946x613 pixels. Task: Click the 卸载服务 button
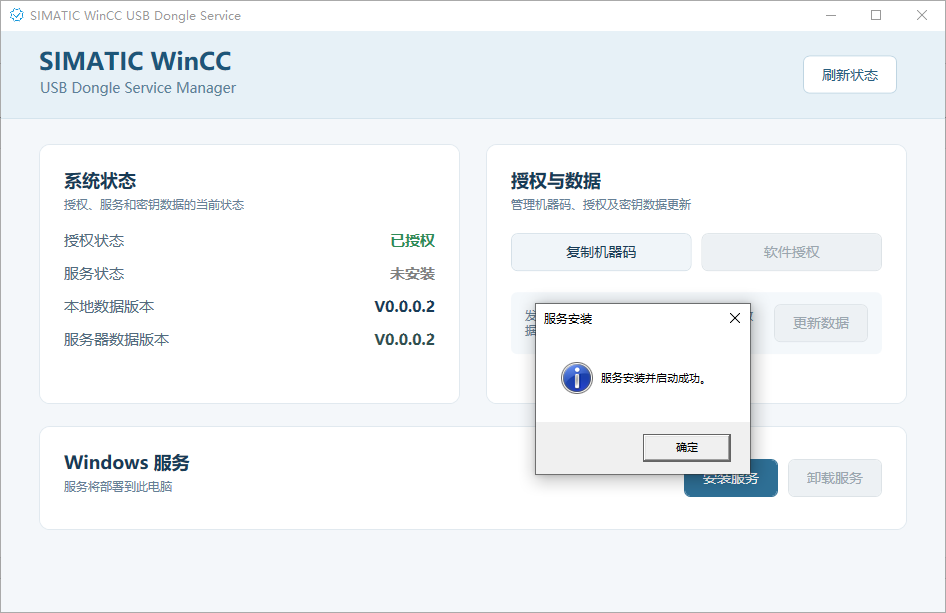(x=834, y=478)
